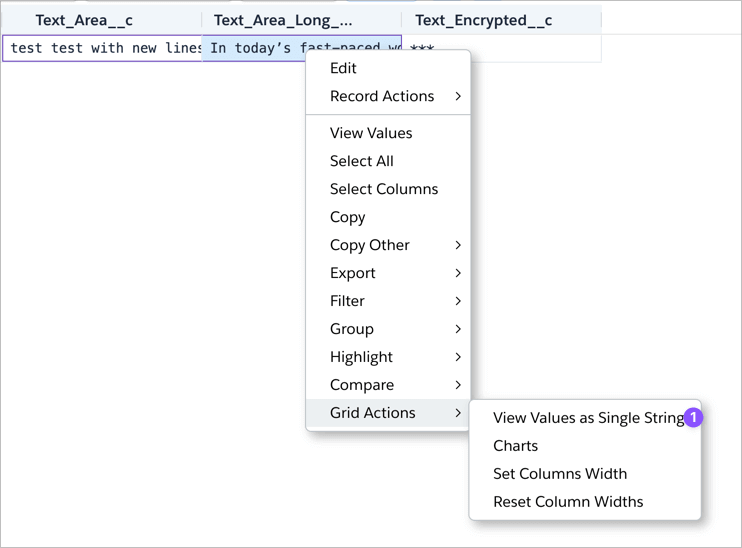Click Edit in the context menu
This screenshot has width=742, height=548.
coord(343,68)
